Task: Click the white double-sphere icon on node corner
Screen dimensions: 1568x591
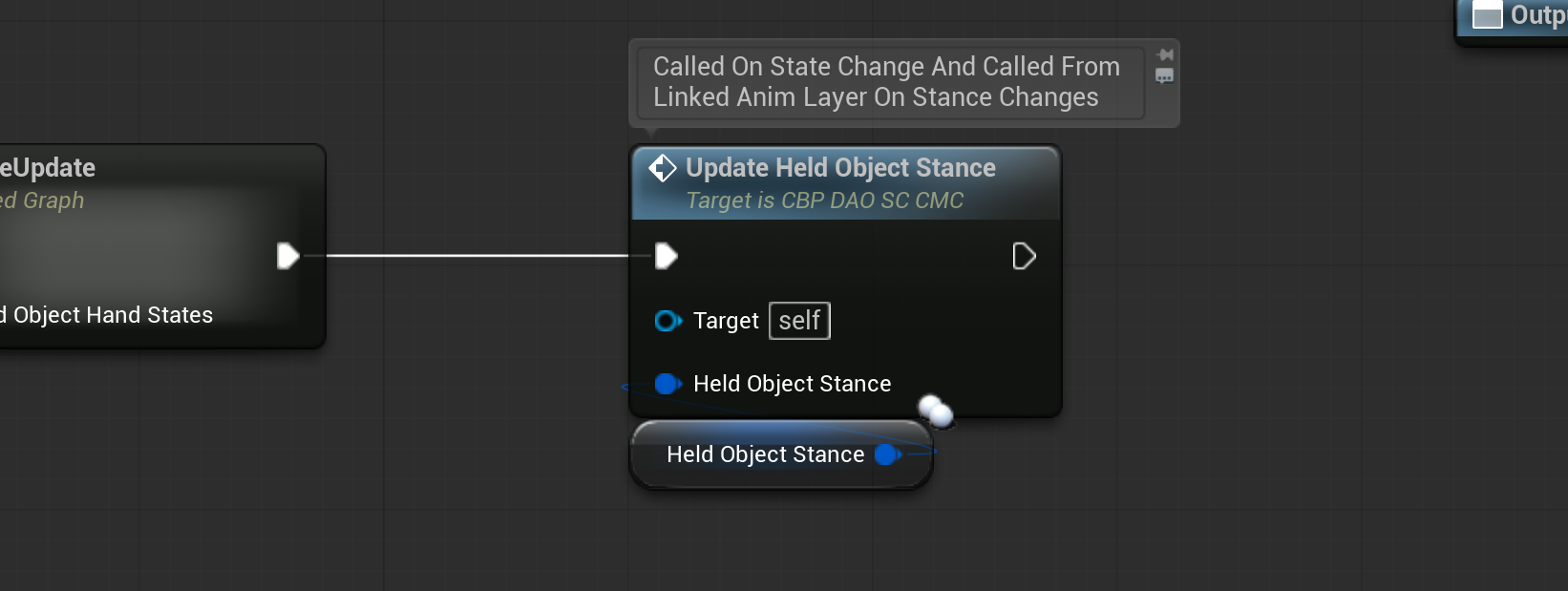Action: point(936,412)
